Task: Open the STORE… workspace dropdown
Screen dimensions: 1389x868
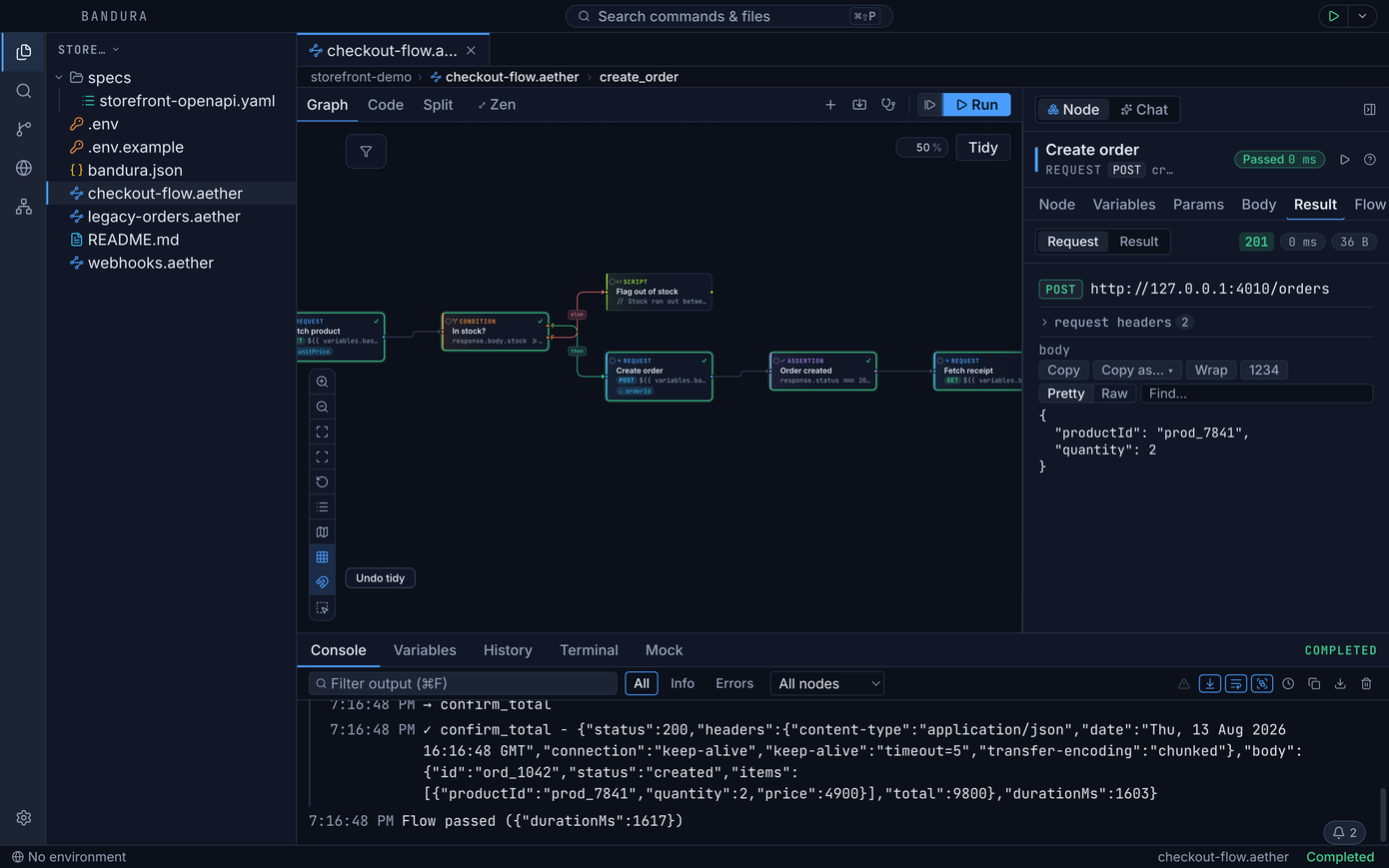Action: 88,50
